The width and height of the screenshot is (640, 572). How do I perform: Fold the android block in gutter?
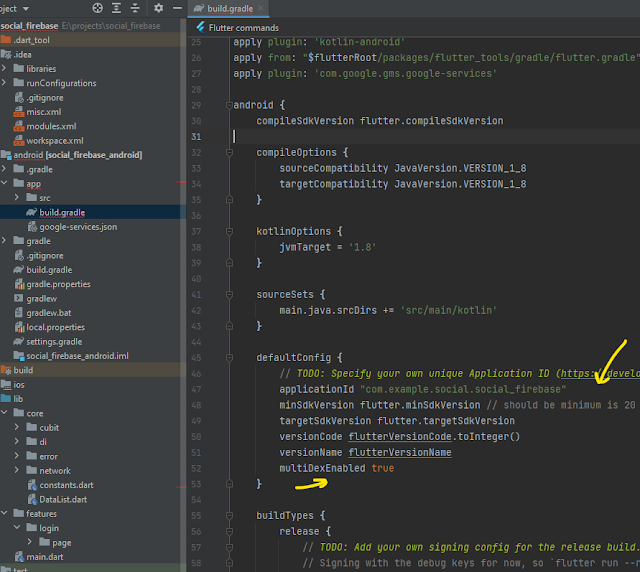coord(227,104)
